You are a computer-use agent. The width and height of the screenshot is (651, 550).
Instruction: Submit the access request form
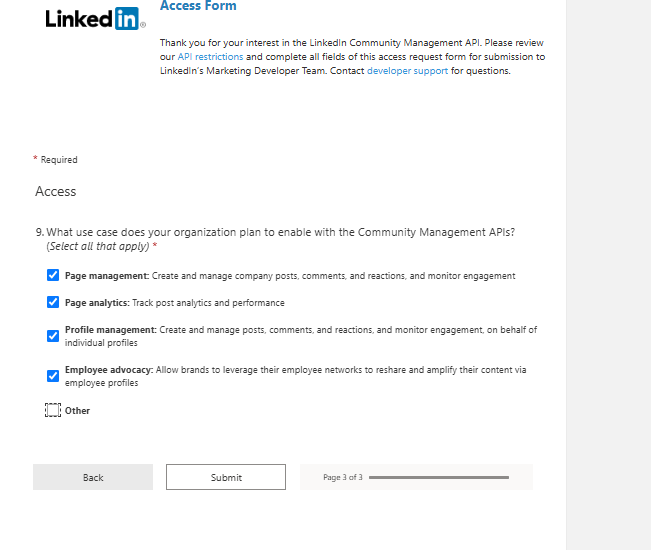pos(226,477)
